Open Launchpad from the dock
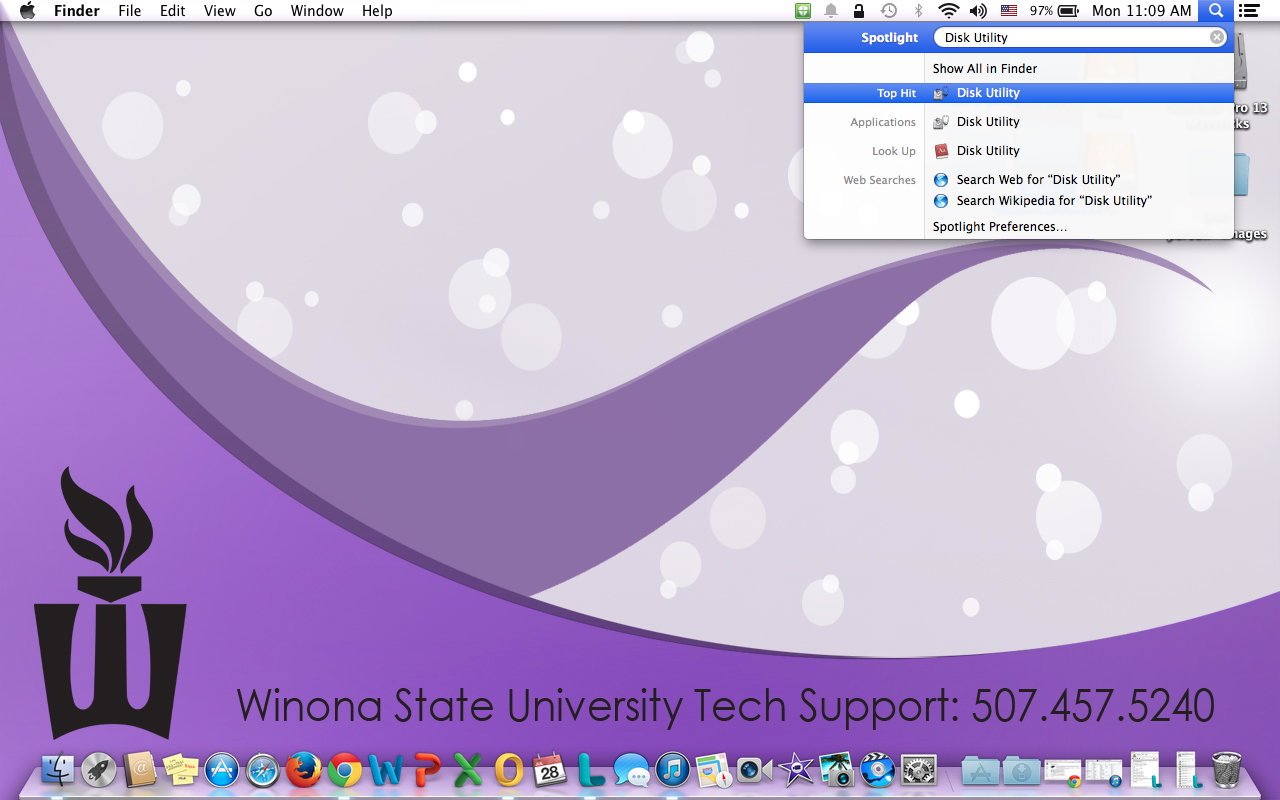Viewport: 1280px width, 800px height. 99,770
